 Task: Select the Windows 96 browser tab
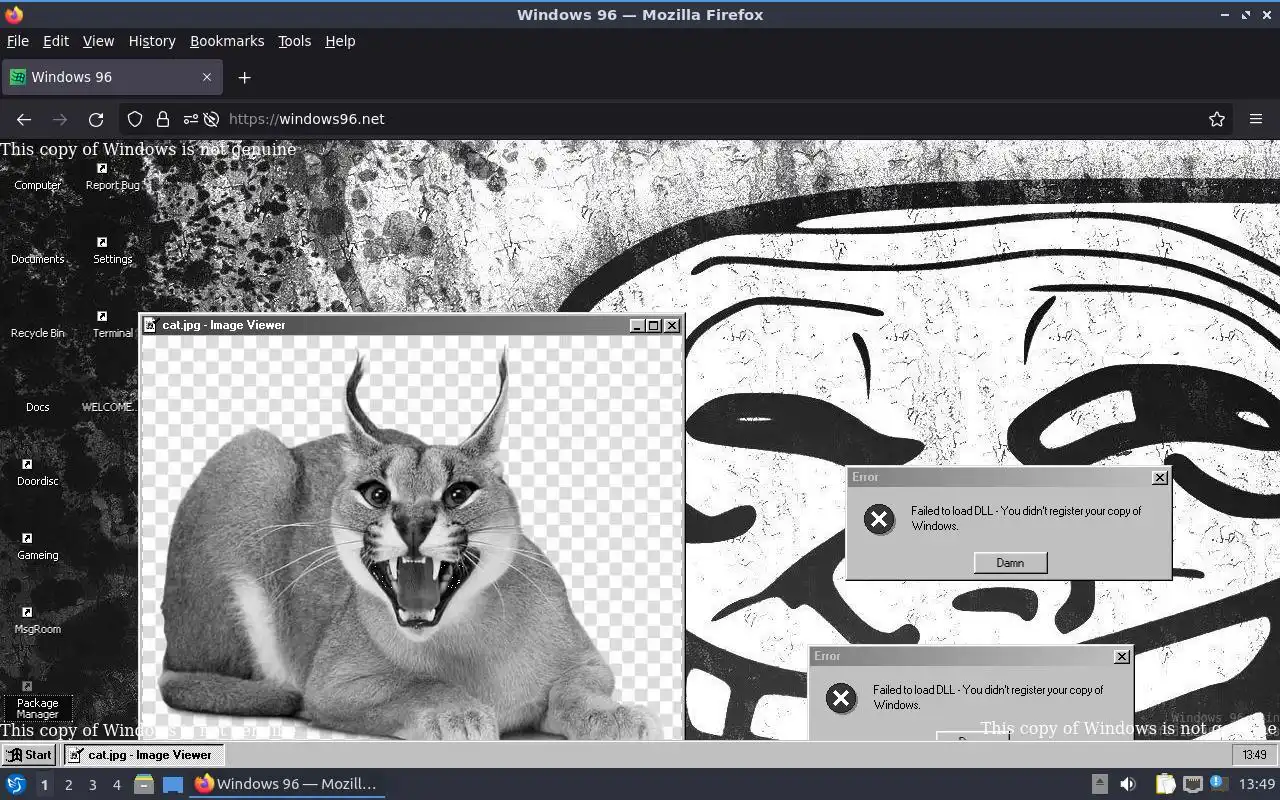(112, 77)
